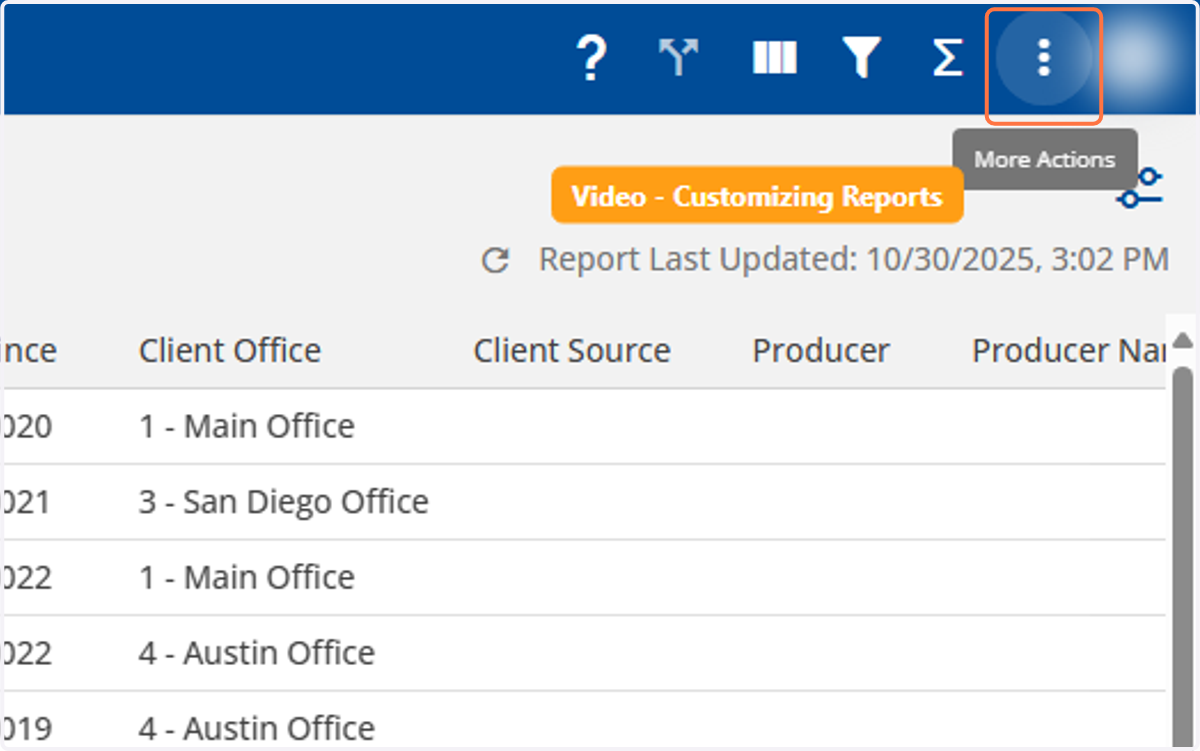Screen dimensions: 1200x751
Task: Click the Producer column header
Action: (821, 351)
